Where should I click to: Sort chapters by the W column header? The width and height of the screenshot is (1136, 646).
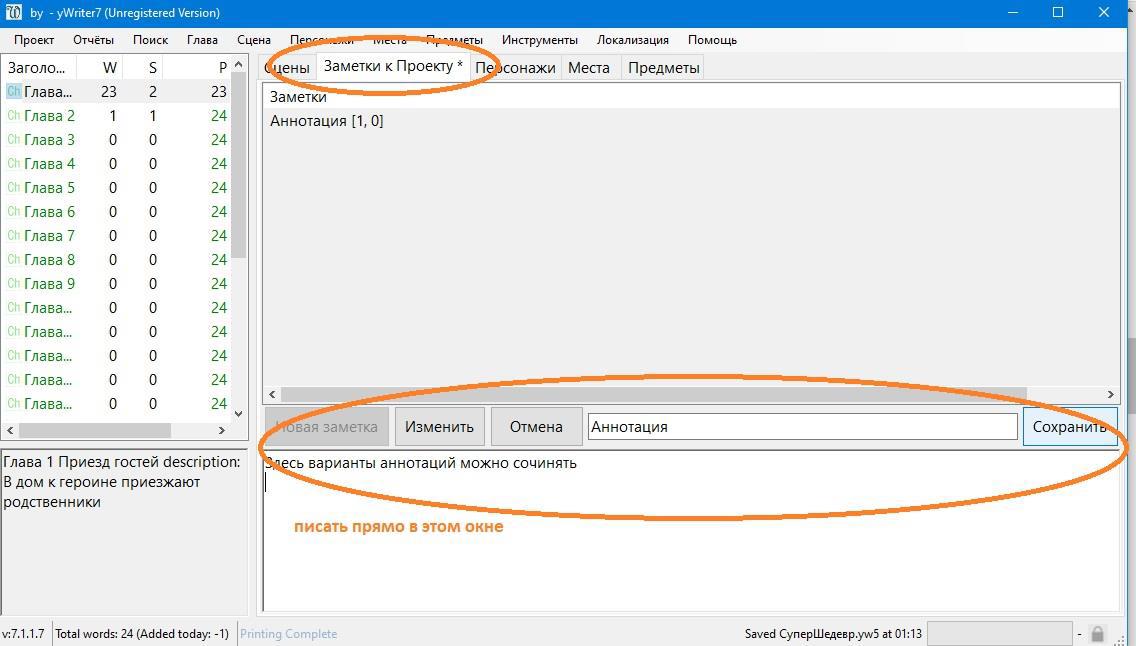[x=110, y=68]
